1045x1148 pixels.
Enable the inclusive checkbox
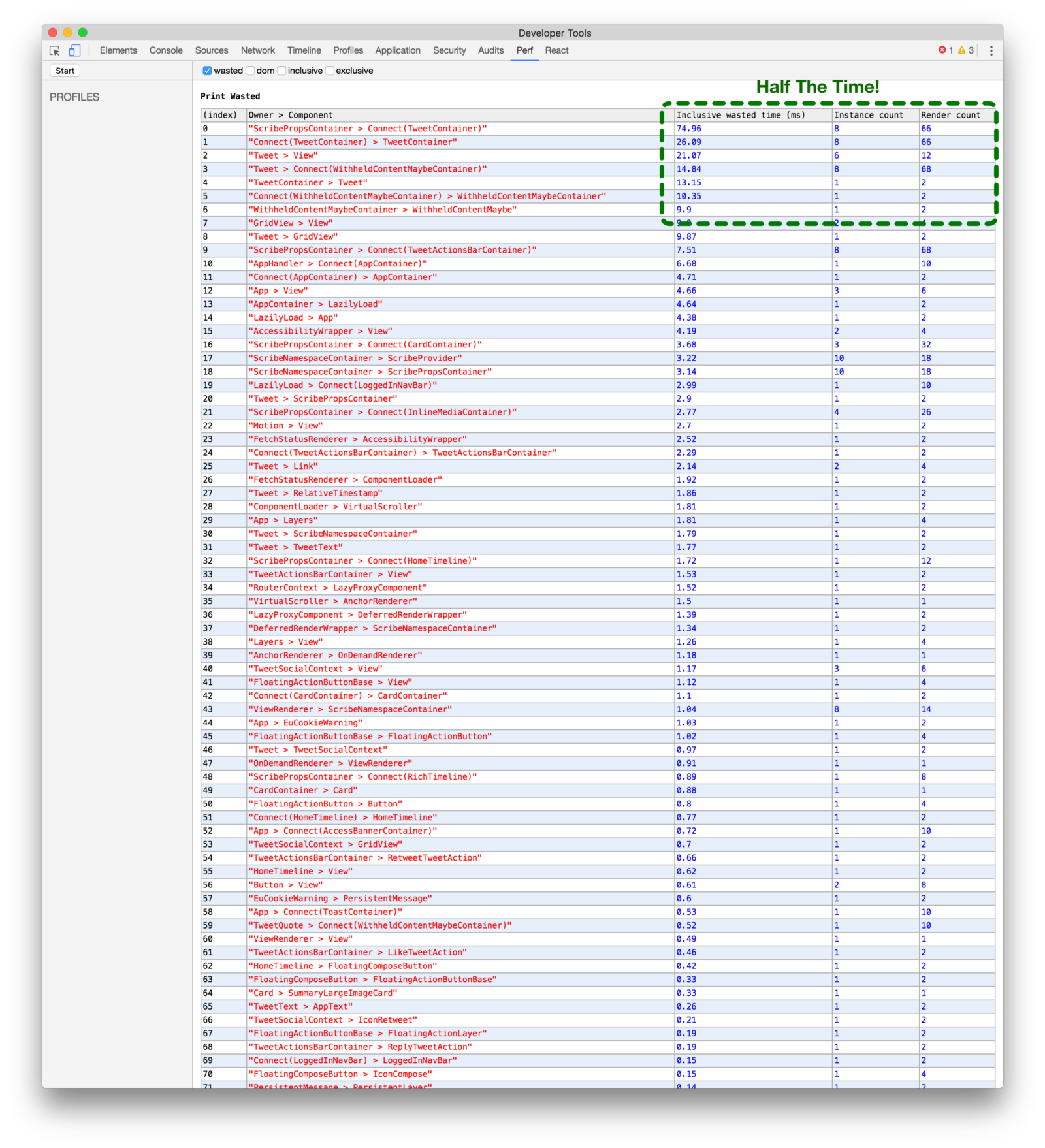(281, 71)
